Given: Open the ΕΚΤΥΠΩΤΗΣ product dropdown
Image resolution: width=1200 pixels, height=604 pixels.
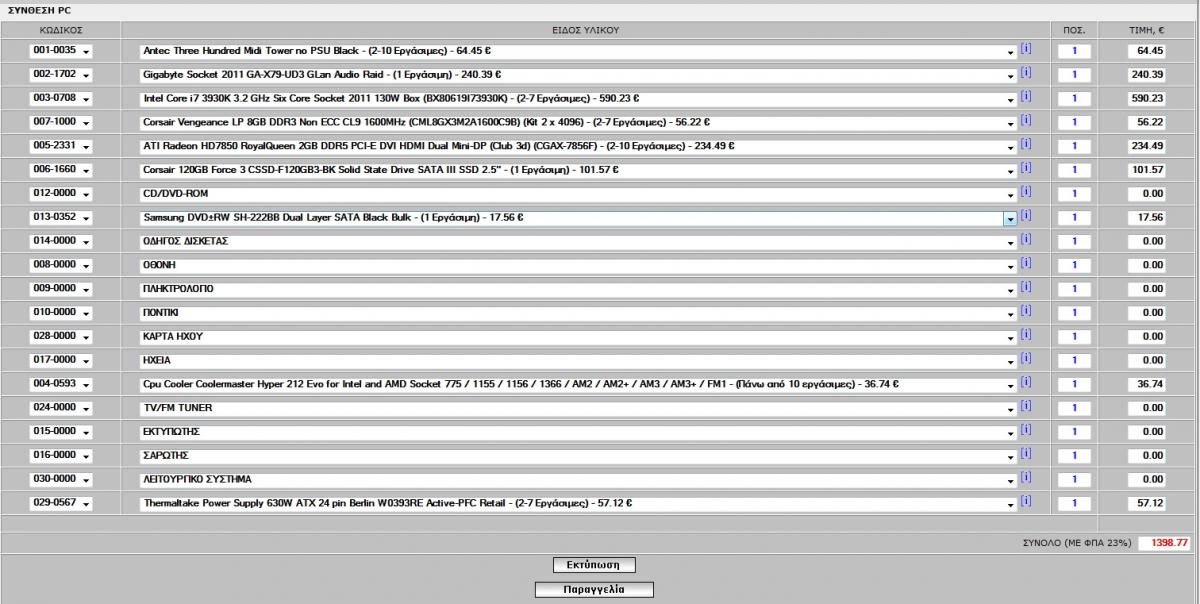Looking at the screenshot, I should pyautogui.click(x=579, y=431).
